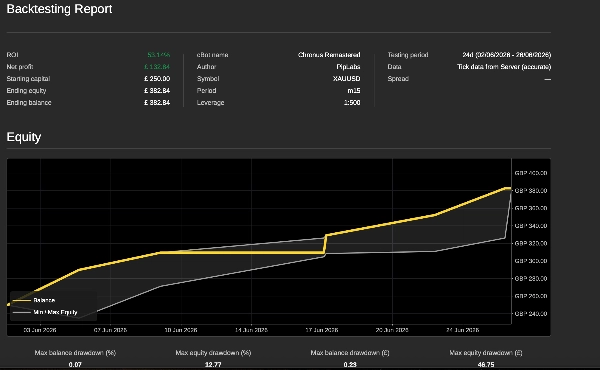
Task: Click the GBP 260.00 y-axis label
Action: (x=531, y=296)
